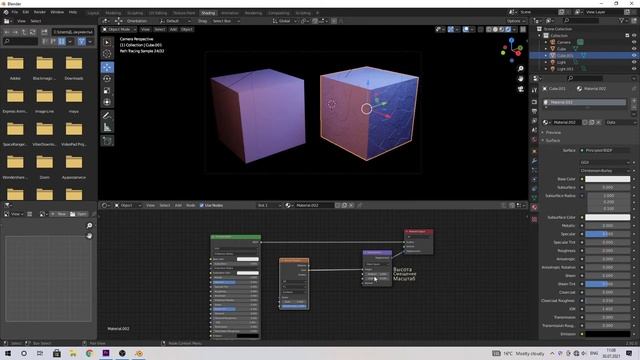Click file browser refresh icon
The width and height of the screenshot is (640, 360).
(33, 32)
